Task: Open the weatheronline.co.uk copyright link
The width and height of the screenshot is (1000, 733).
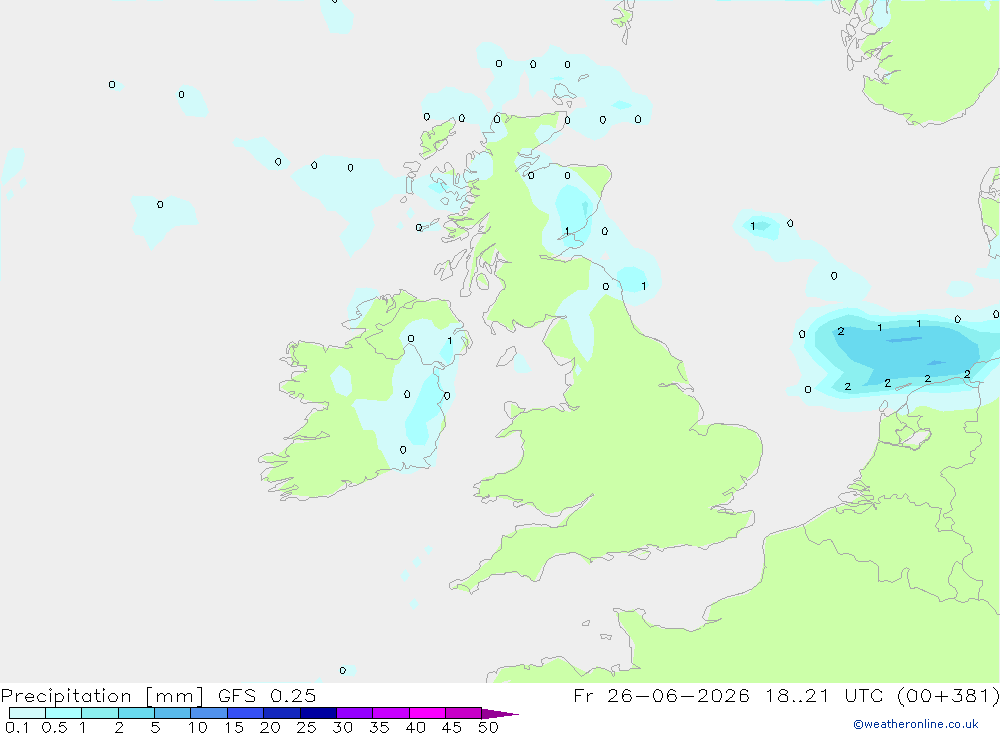Action: 916,724
